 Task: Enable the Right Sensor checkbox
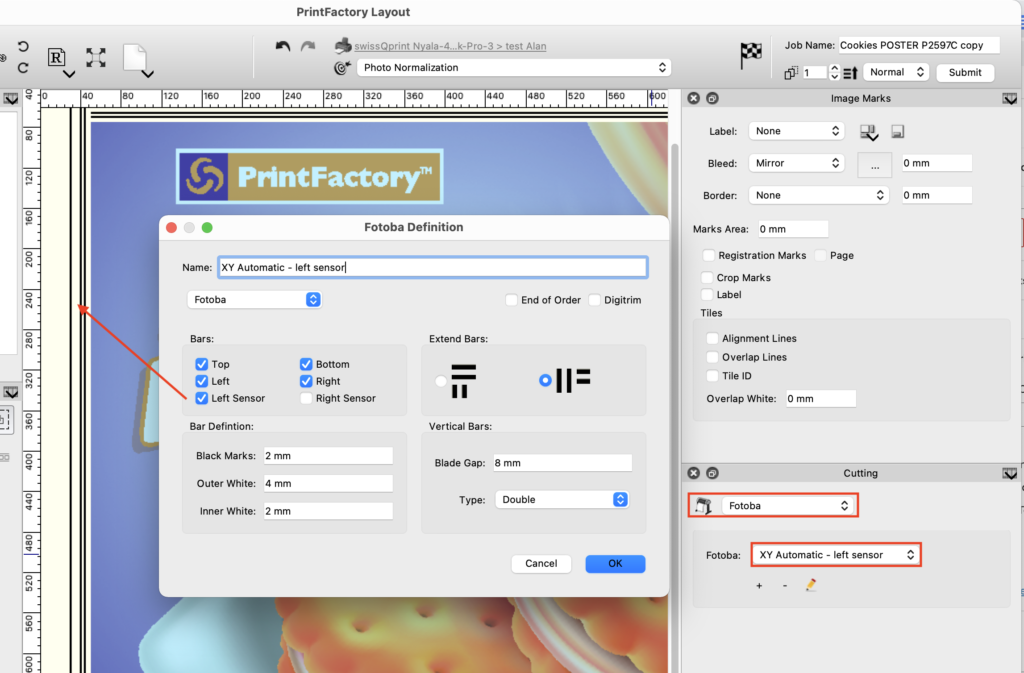[306, 398]
